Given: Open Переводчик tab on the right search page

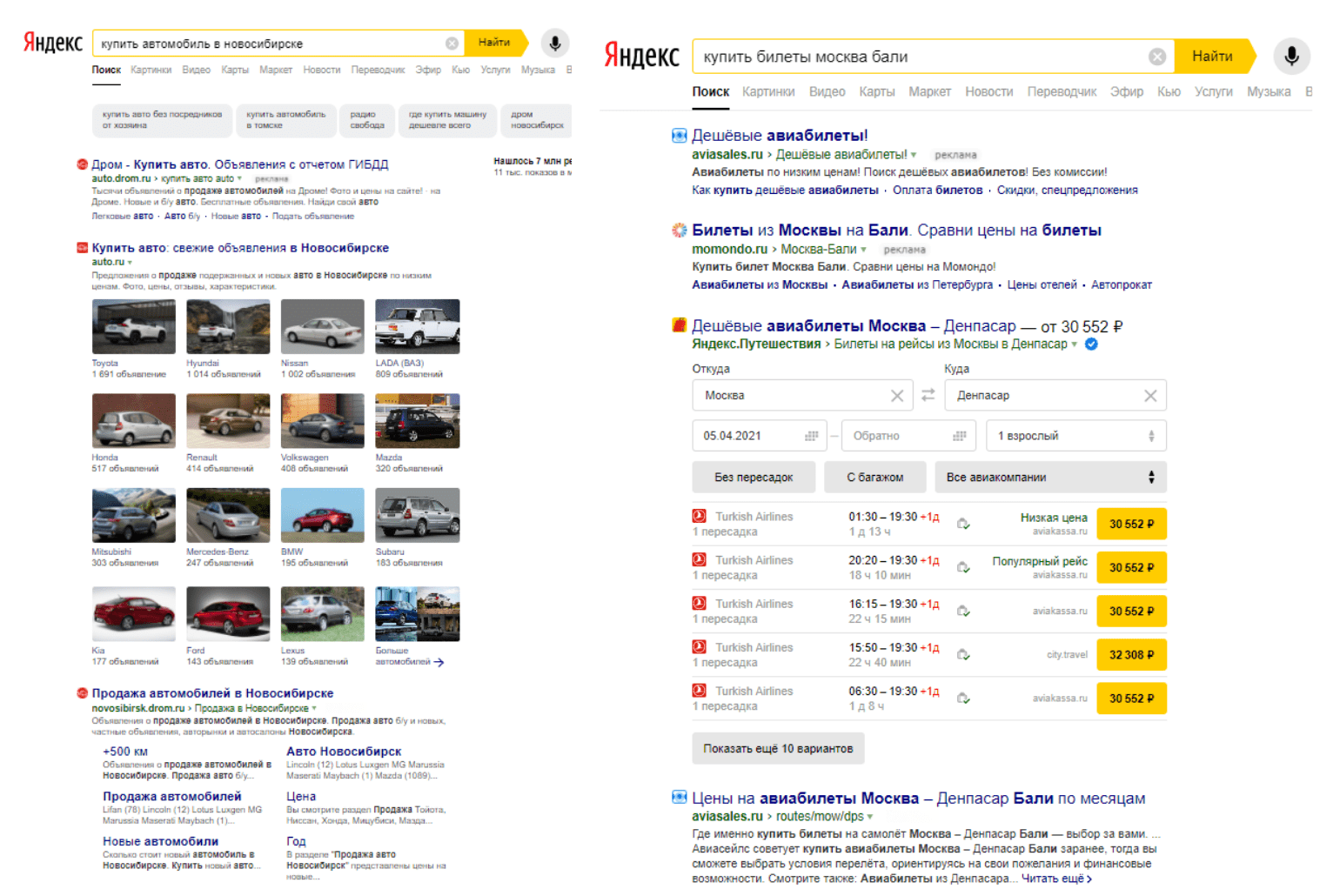Looking at the screenshot, I should (1062, 91).
